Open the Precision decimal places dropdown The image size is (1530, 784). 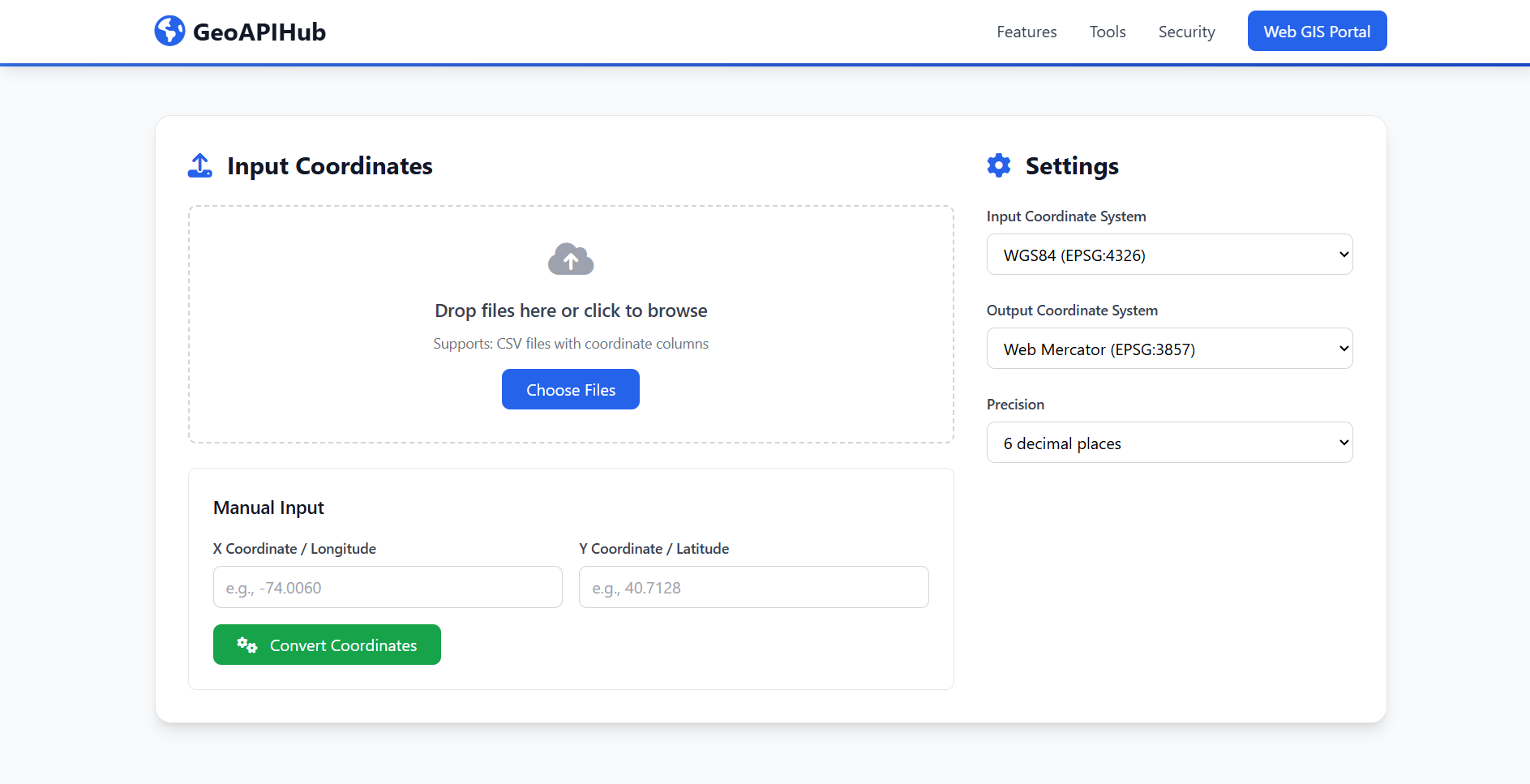(x=1168, y=442)
